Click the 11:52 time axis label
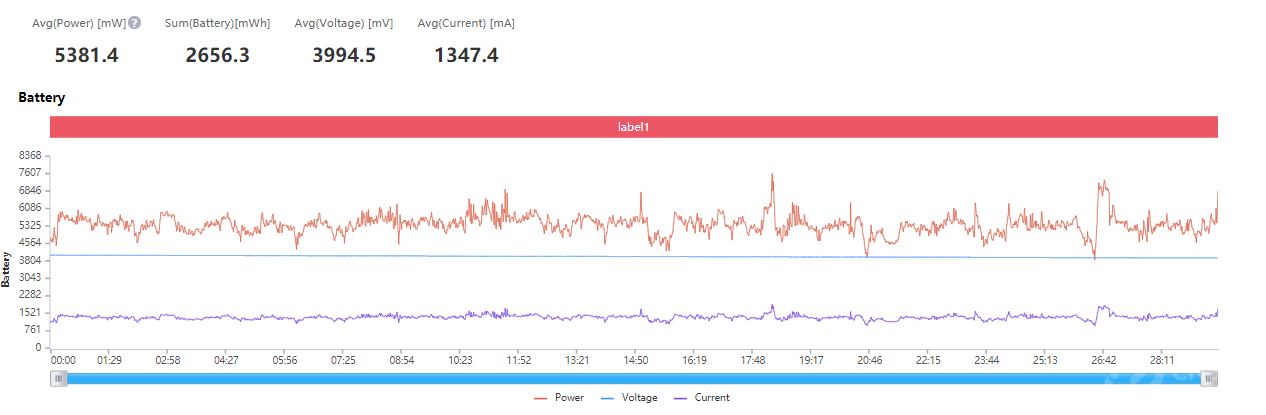The height and width of the screenshot is (415, 1266). coord(519,360)
